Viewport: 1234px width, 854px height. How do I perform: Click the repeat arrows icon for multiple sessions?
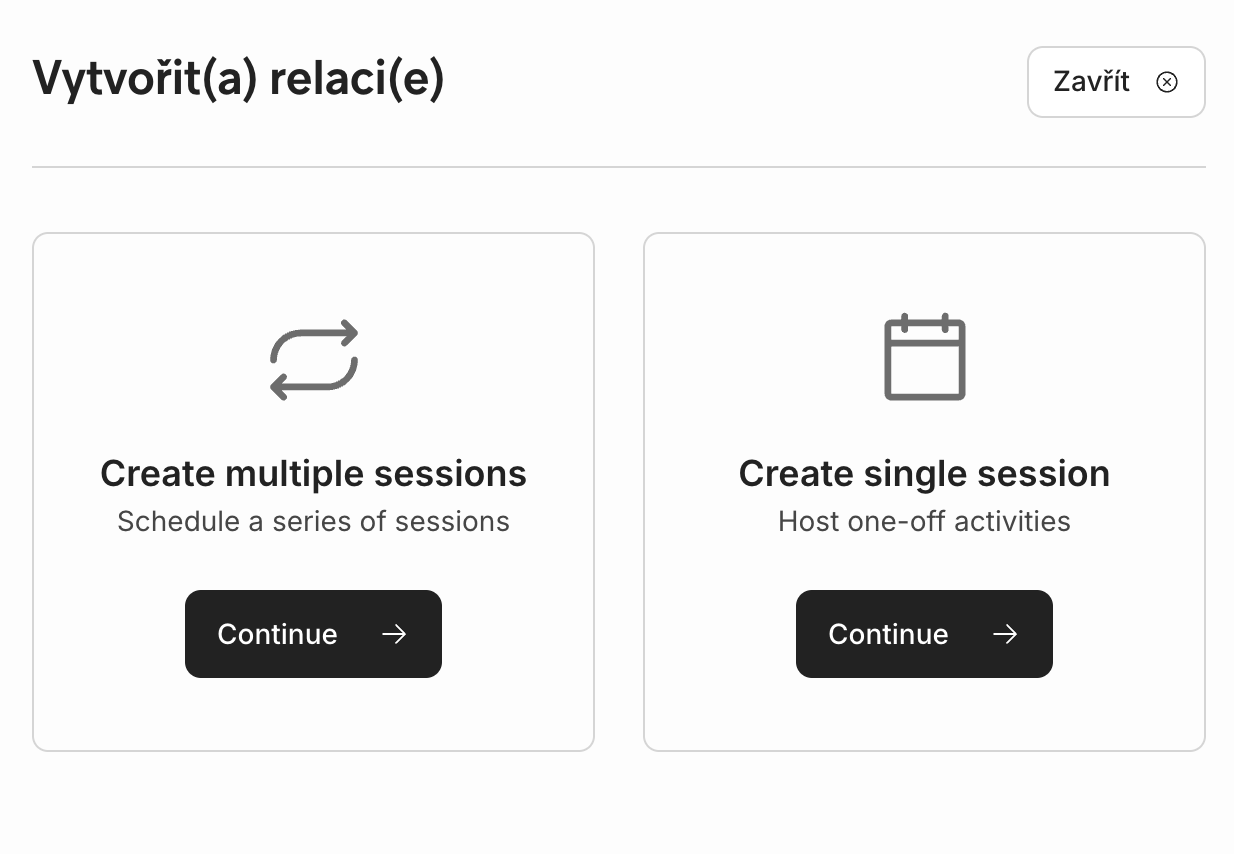coord(313,360)
